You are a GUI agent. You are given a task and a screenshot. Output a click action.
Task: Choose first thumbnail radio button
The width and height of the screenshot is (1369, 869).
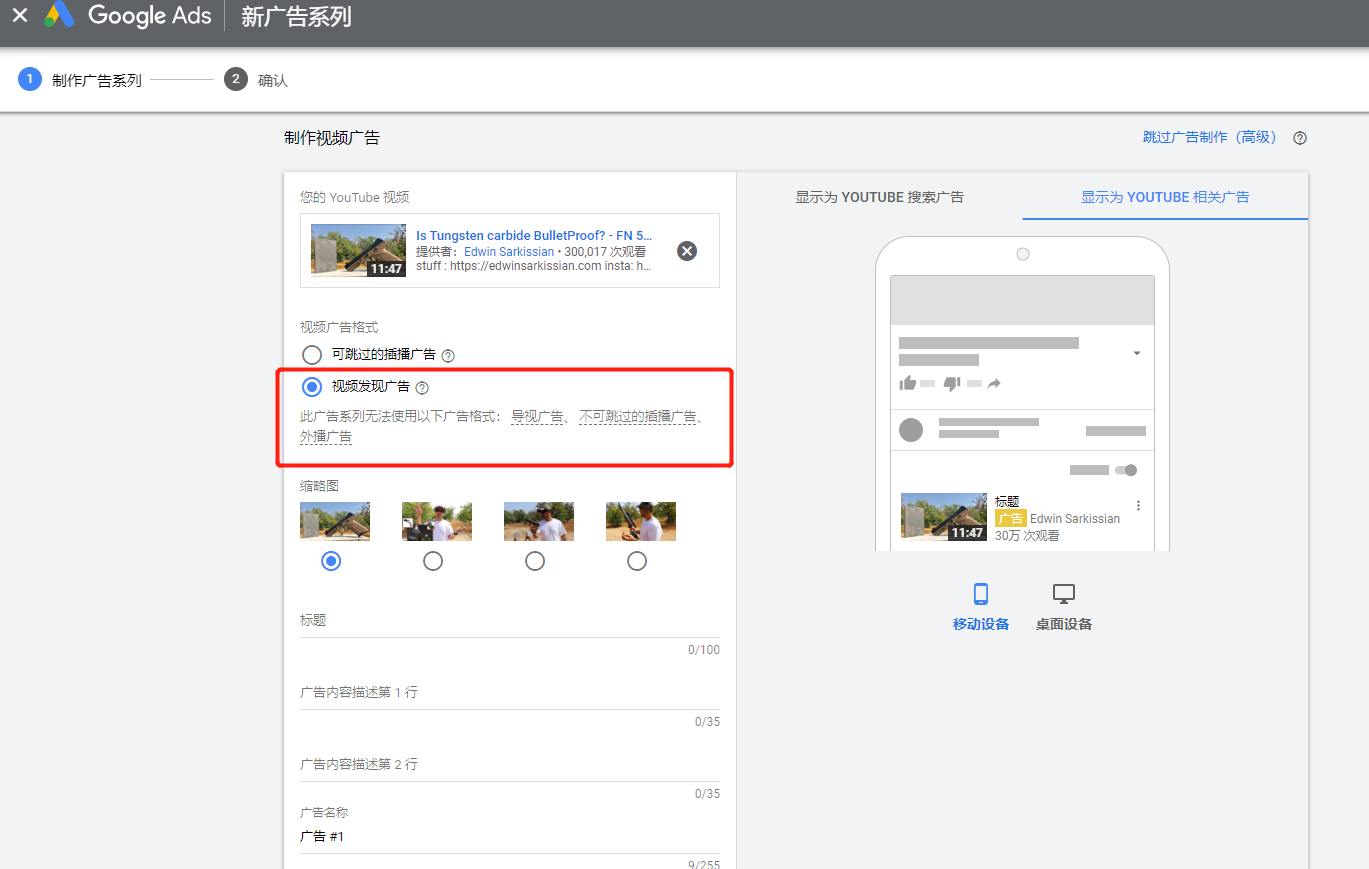(331, 561)
